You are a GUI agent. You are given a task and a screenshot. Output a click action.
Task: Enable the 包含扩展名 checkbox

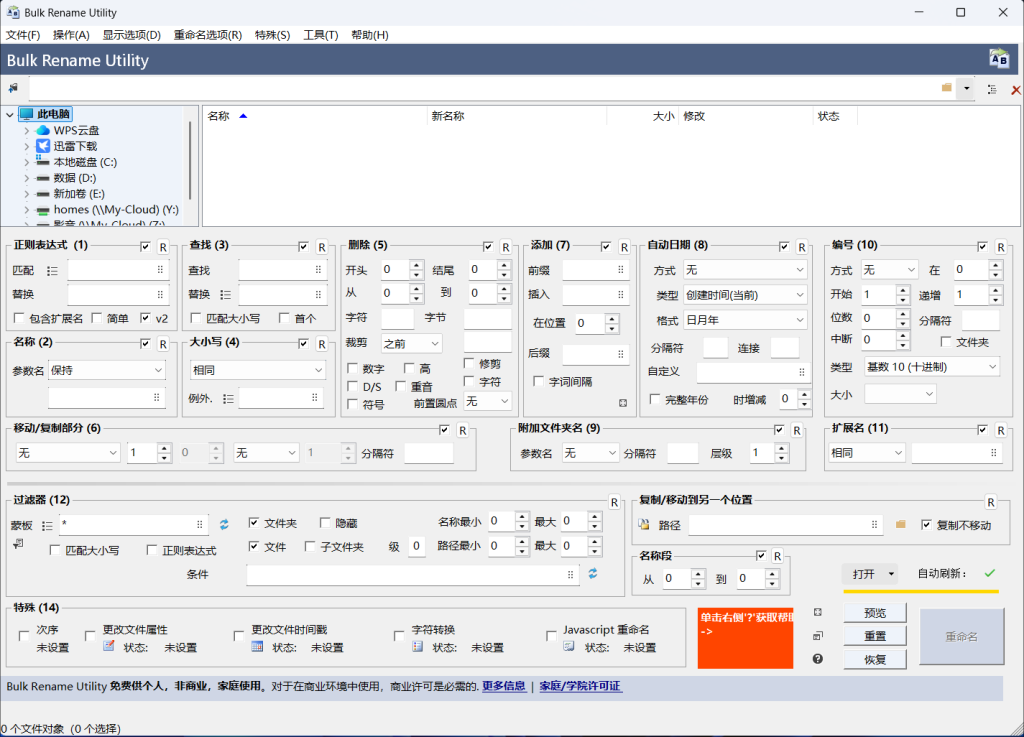click(x=20, y=318)
